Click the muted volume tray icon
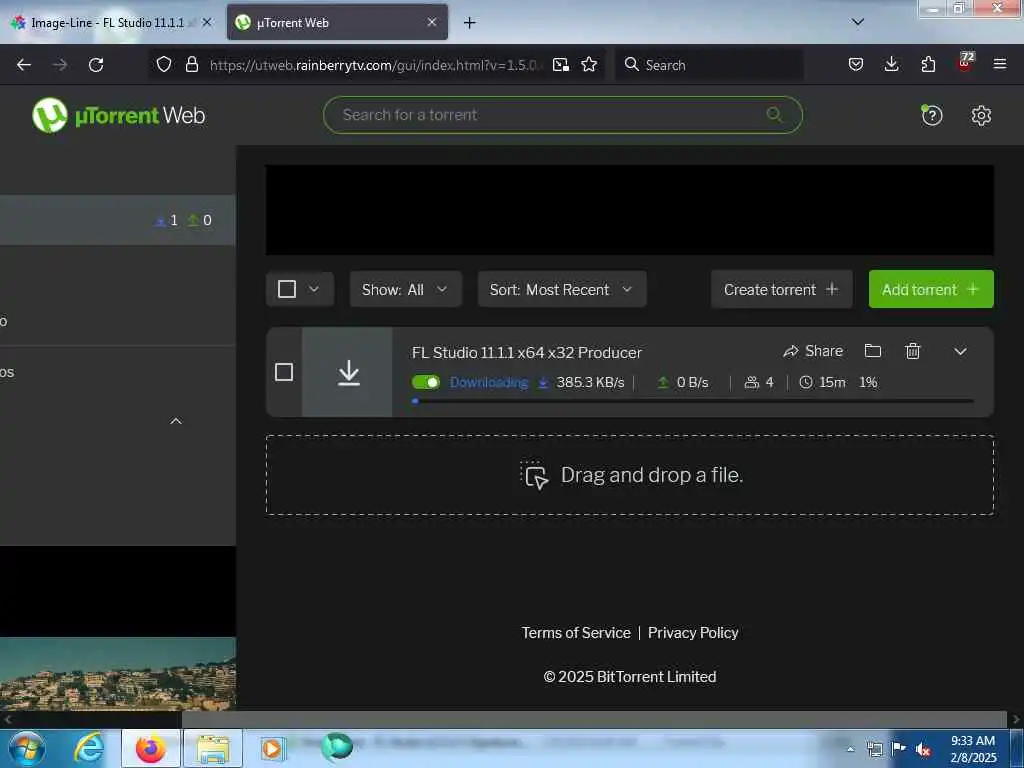 (x=922, y=749)
